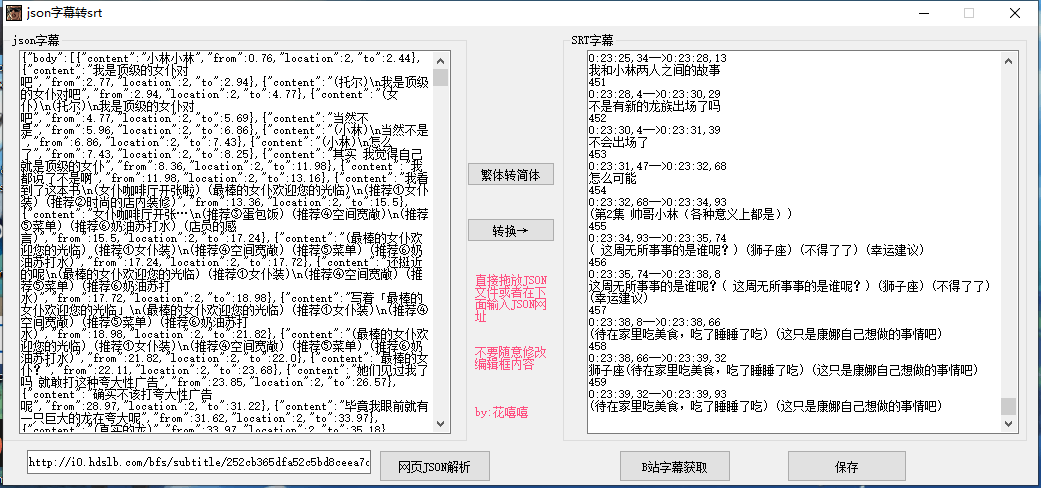Image resolution: width=1041 pixels, height=488 pixels.
Task: Click the timestamp 0:23:32,68—>0:23:34,93
Action: point(657,202)
